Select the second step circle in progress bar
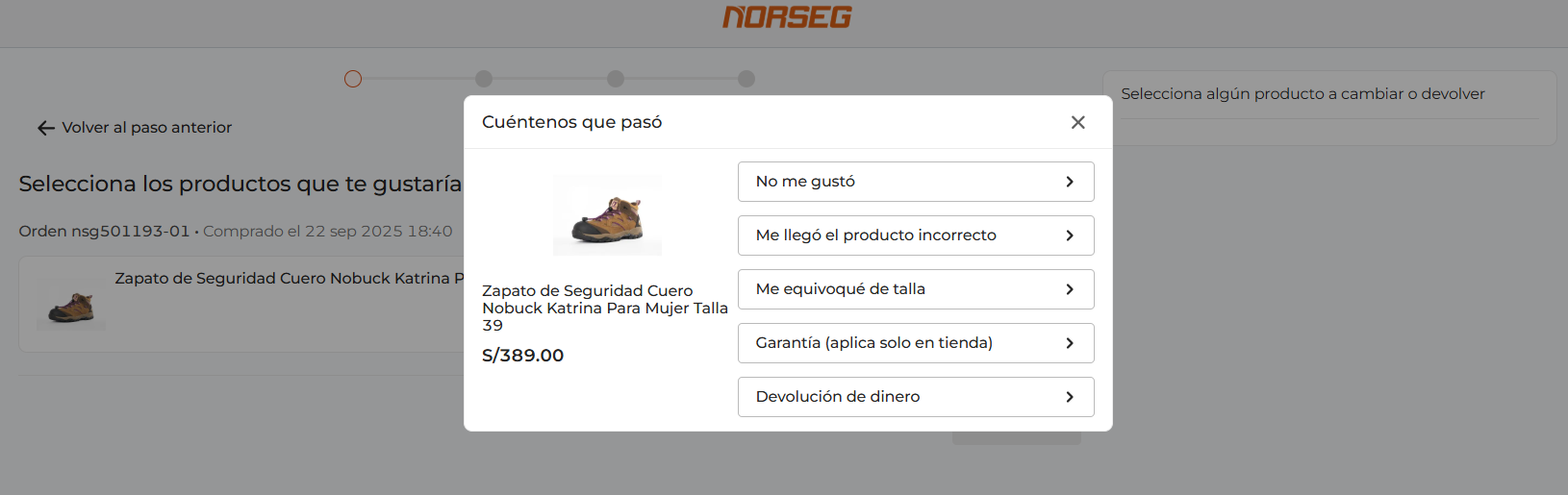Viewport: 1568px width, 495px height. [x=484, y=79]
